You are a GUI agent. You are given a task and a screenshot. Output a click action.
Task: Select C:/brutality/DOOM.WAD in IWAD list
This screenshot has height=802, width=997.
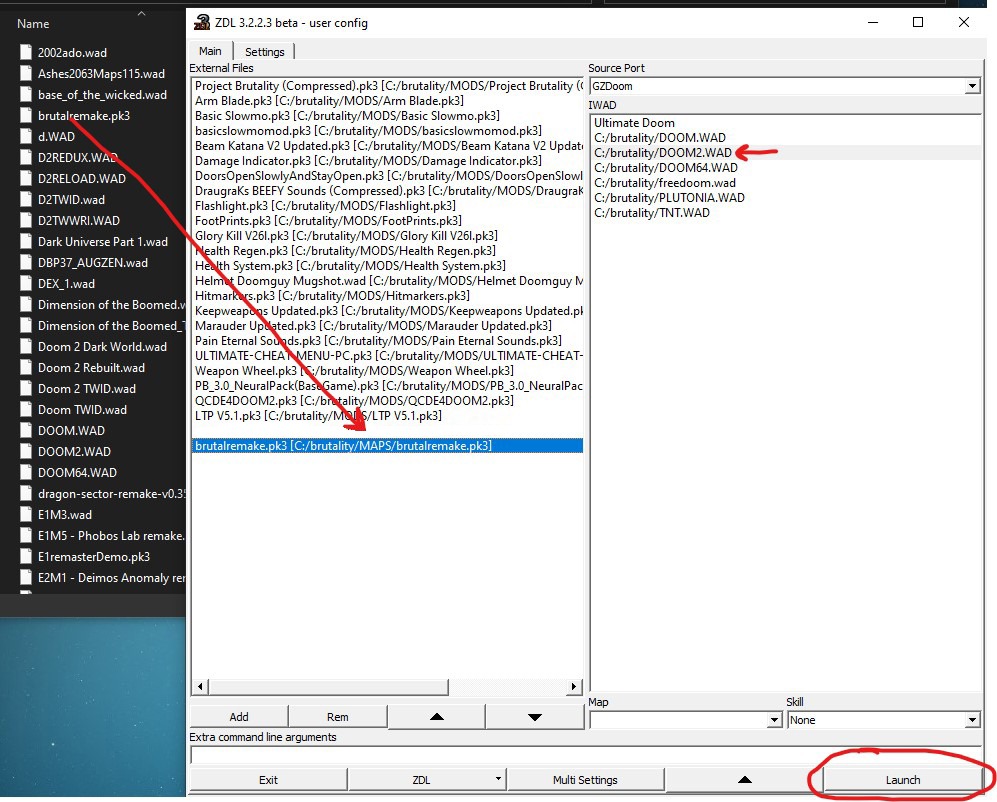pos(785,137)
